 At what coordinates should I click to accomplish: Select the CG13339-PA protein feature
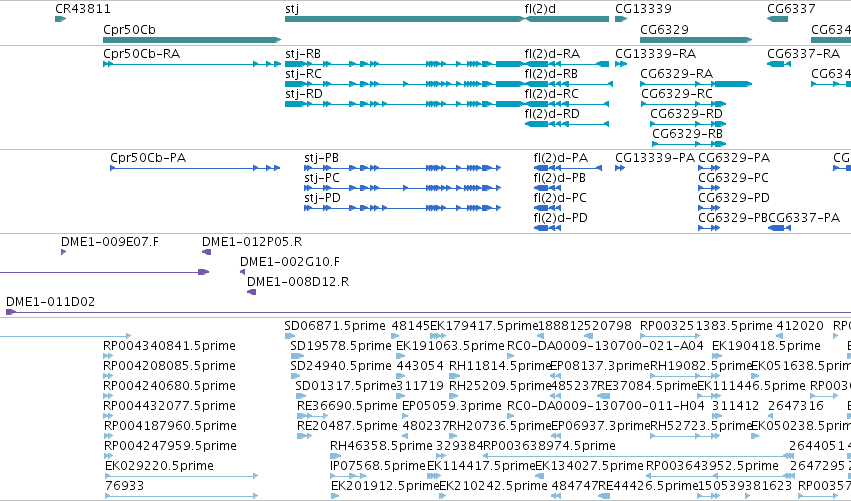tap(620, 168)
